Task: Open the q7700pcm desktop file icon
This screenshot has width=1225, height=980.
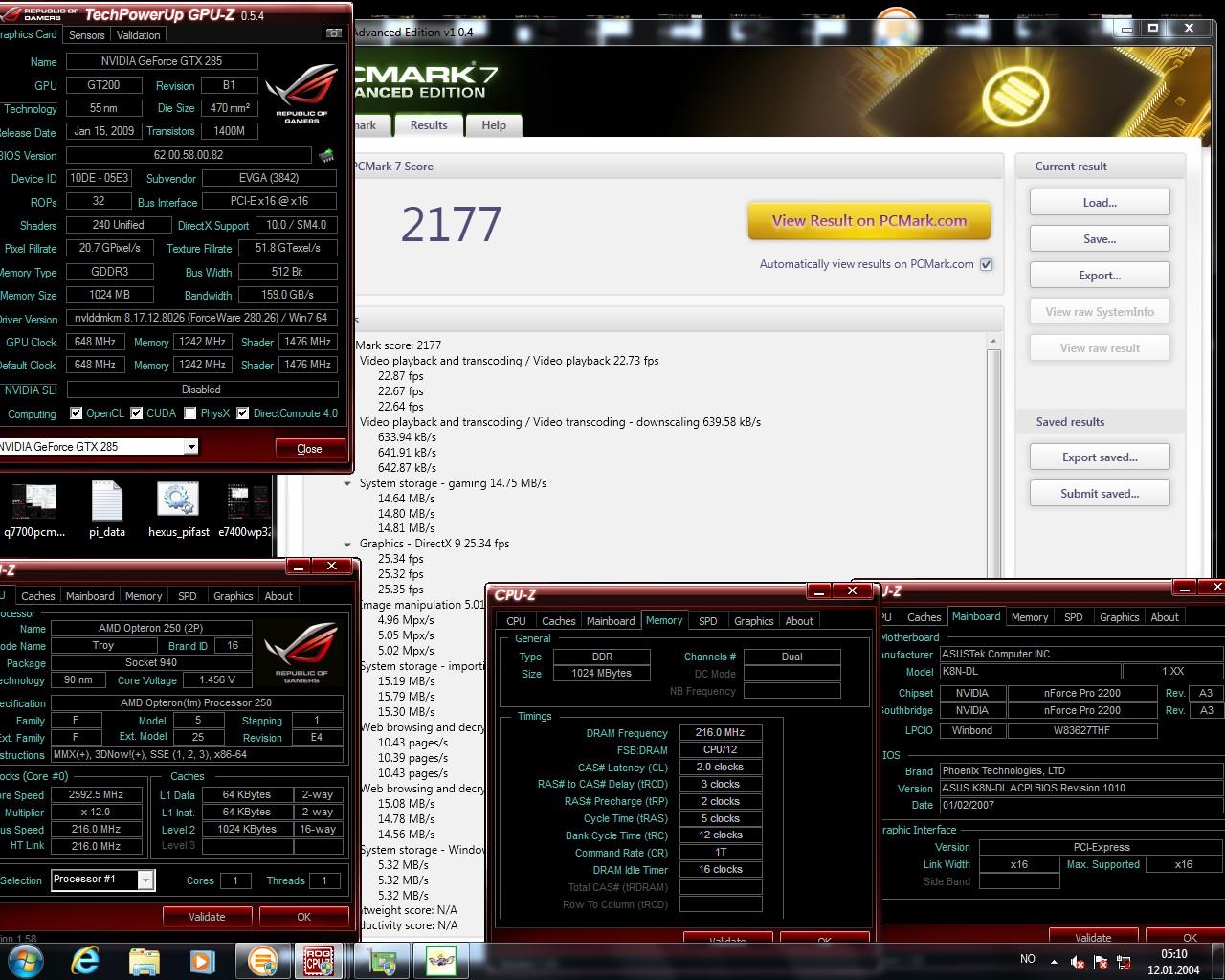Action: click(34, 511)
